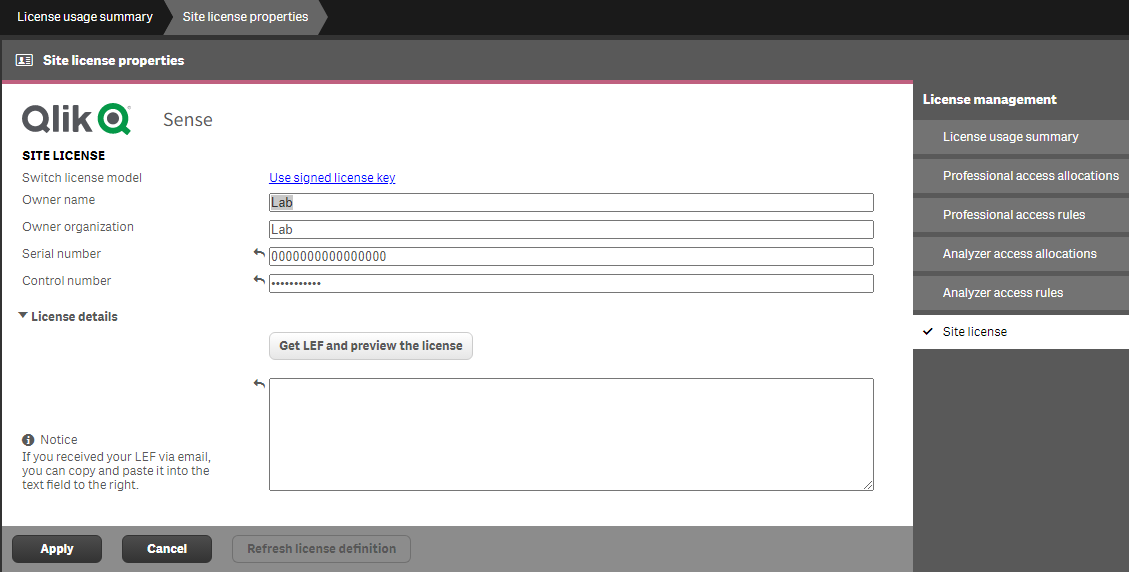Image resolution: width=1129 pixels, height=572 pixels.
Task: Collapse the License details section
Action: (23, 316)
